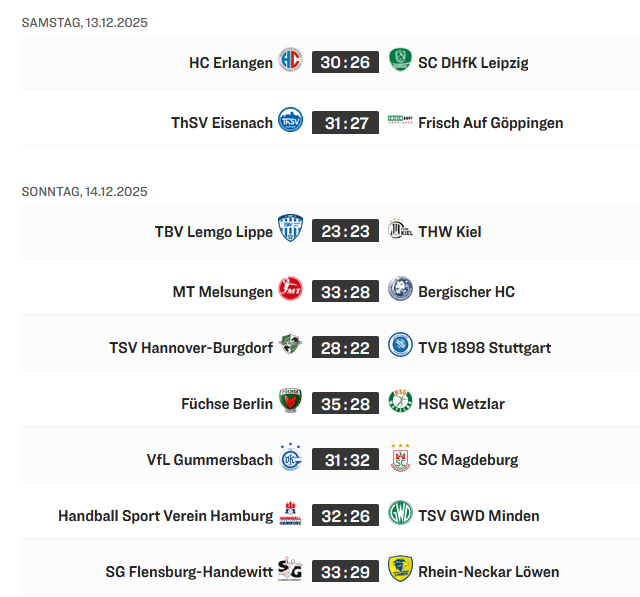Click the ThSV Eisenach logo

[290, 122]
